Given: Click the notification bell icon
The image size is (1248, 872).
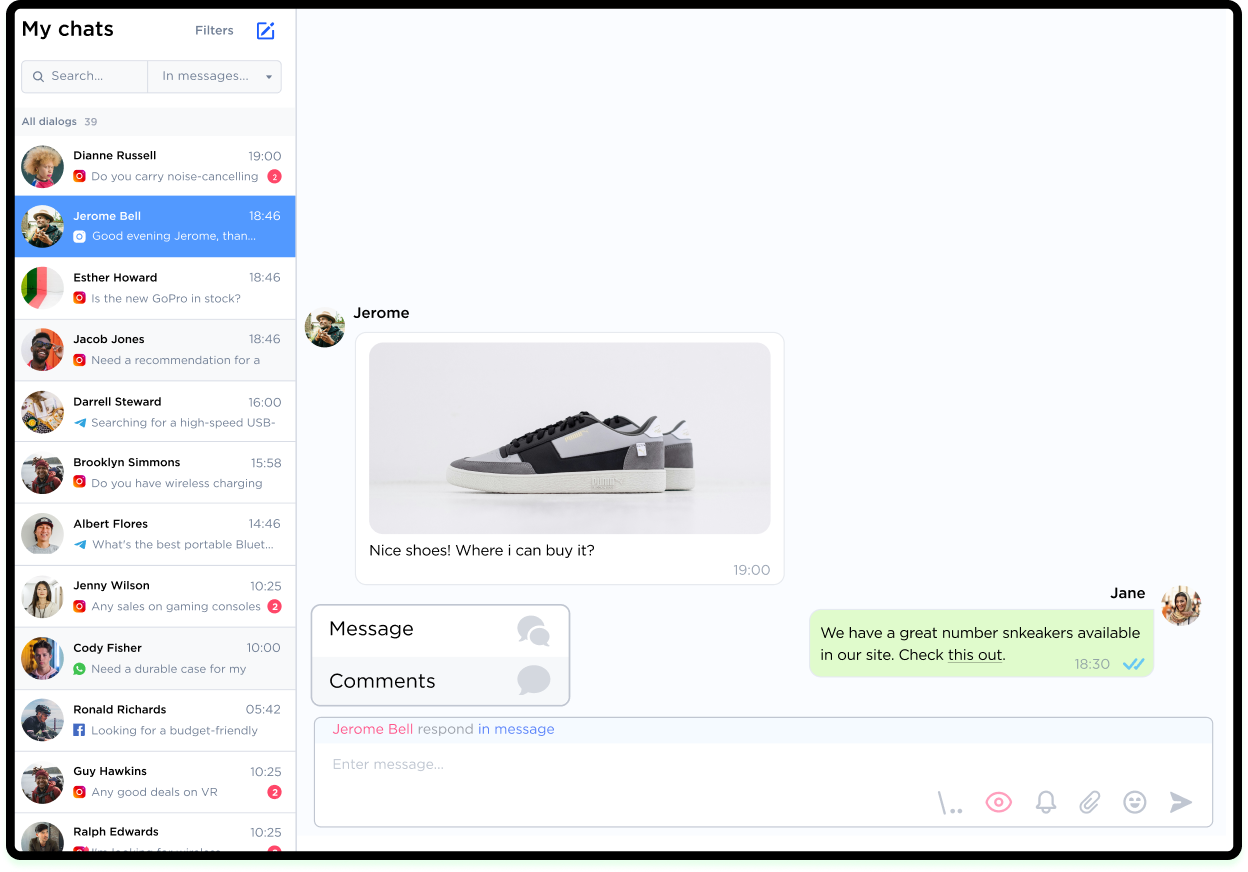Looking at the screenshot, I should pos(1045,802).
